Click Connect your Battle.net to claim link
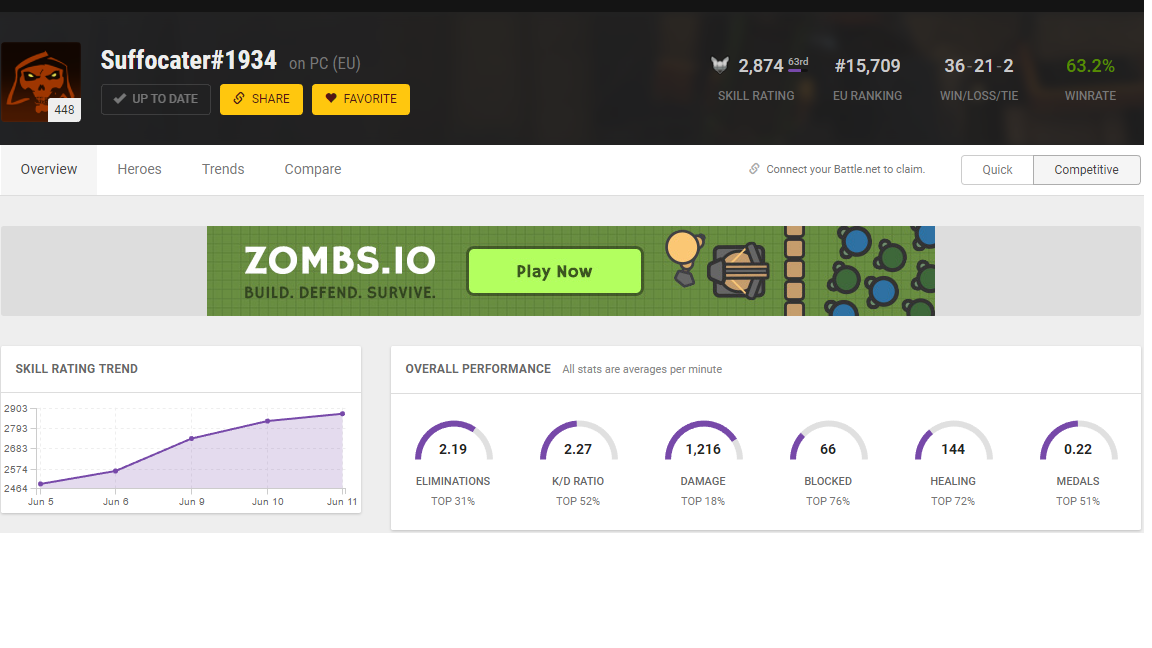Image resolution: width=1152 pixels, height=648 pixels. (x=846, y=170)
